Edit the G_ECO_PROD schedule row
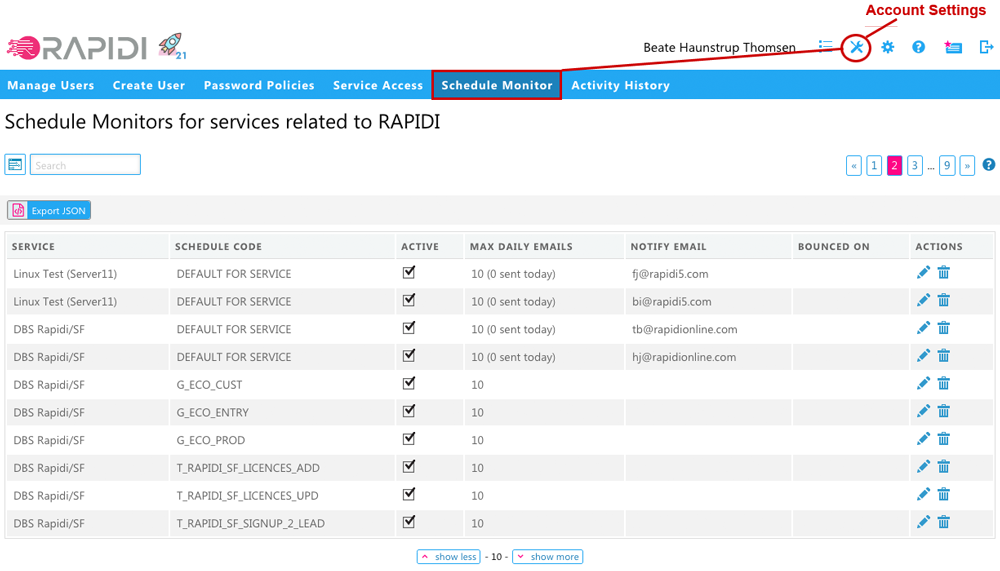Viewport: 1000px width, 571px height. (923, 440)
